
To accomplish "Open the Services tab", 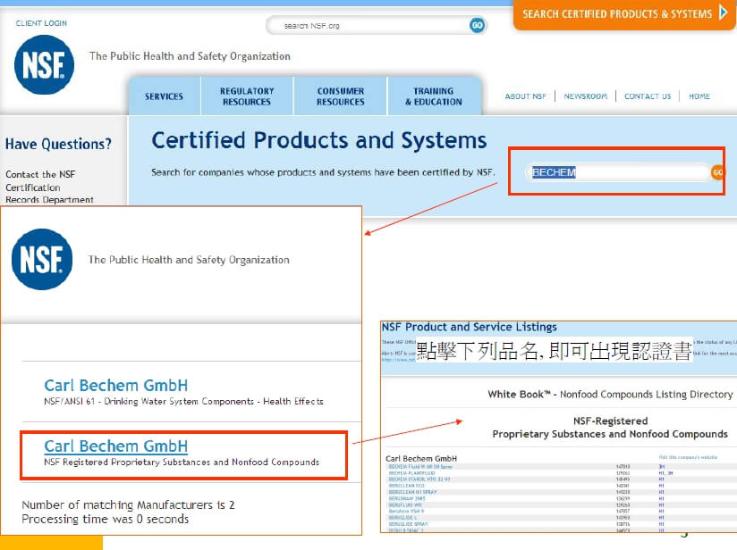I will point(164,97).
